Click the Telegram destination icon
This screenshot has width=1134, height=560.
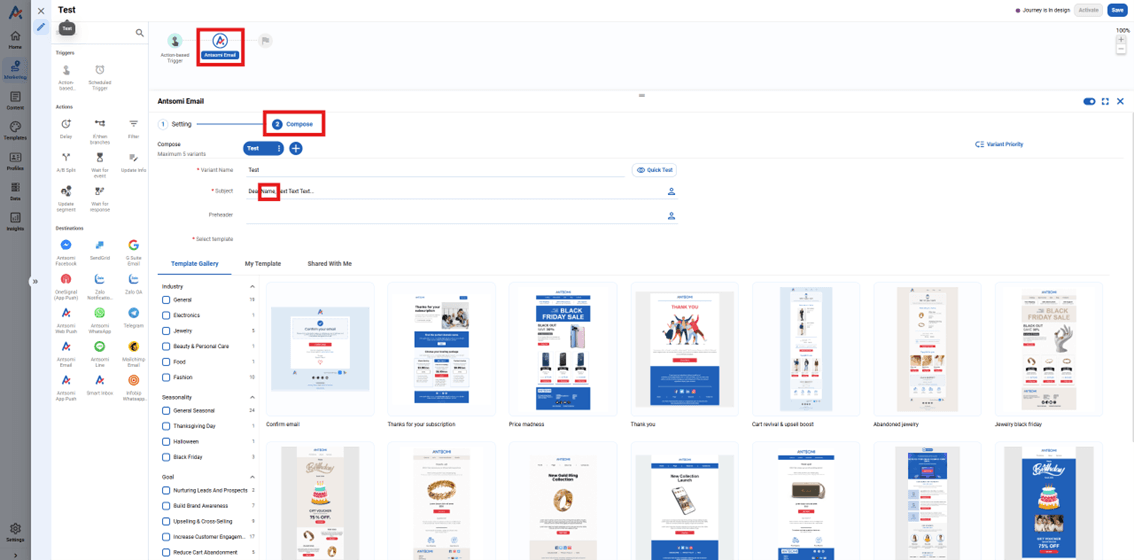click(x=133, y=313)
